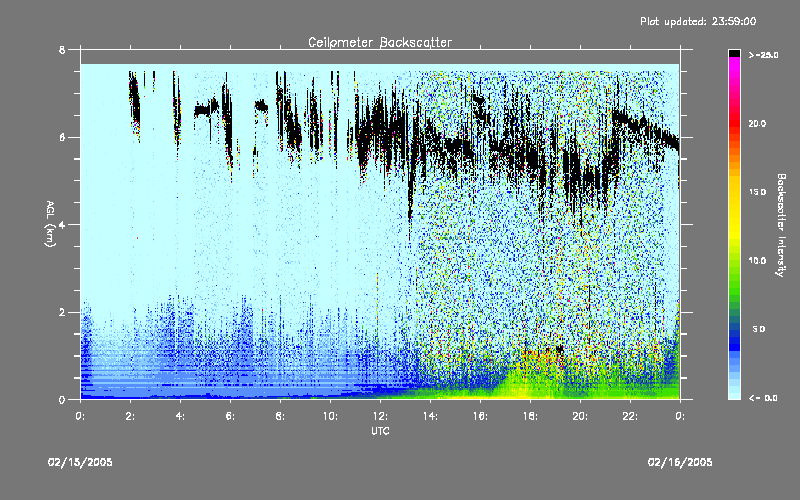Viewport: 800px width, 500px height.
Task: Click the y-axis tick label "8"
Action: (x=62, y=50)
